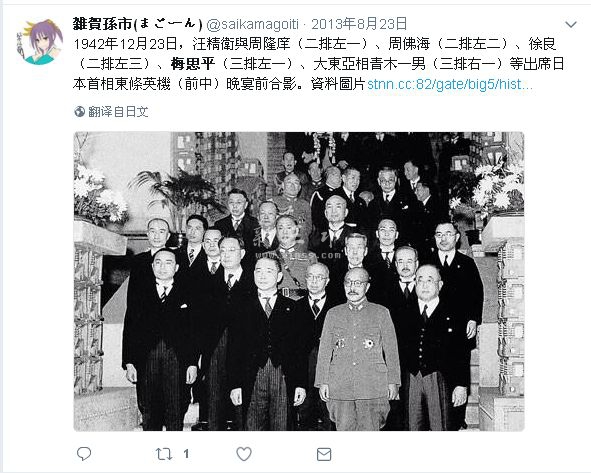Click the tweet text mentioning 東條英機
Image resolution: width=591 pixels, height=473 pixels.
(318, 64)
